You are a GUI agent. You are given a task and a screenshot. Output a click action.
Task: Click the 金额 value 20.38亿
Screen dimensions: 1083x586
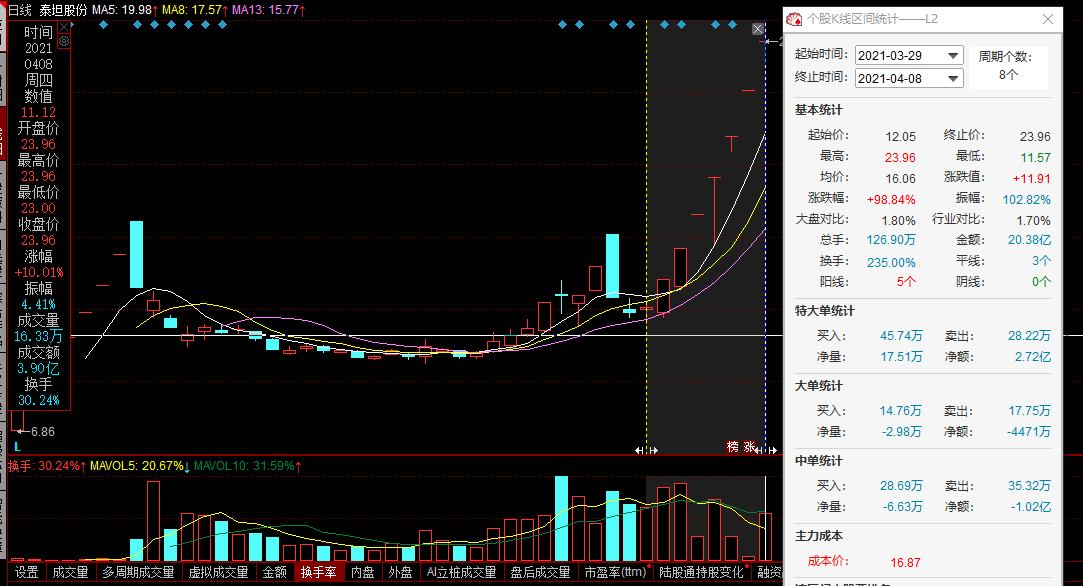tap(1029, 240)
